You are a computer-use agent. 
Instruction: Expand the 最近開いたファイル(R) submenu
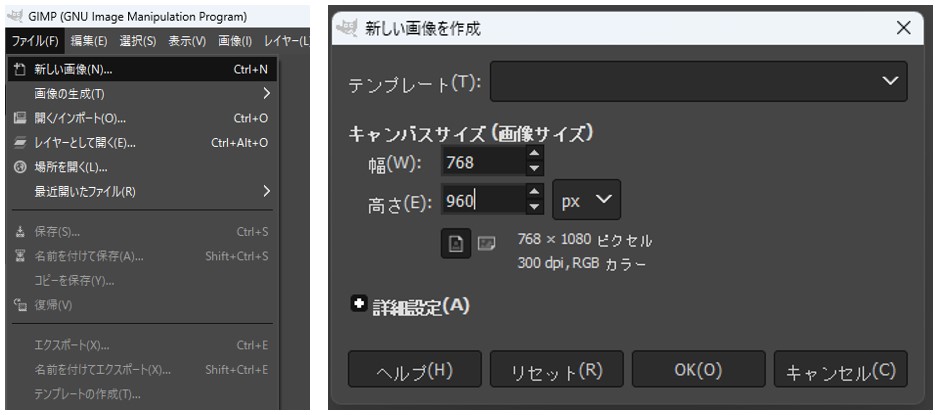tap(141, 192)
